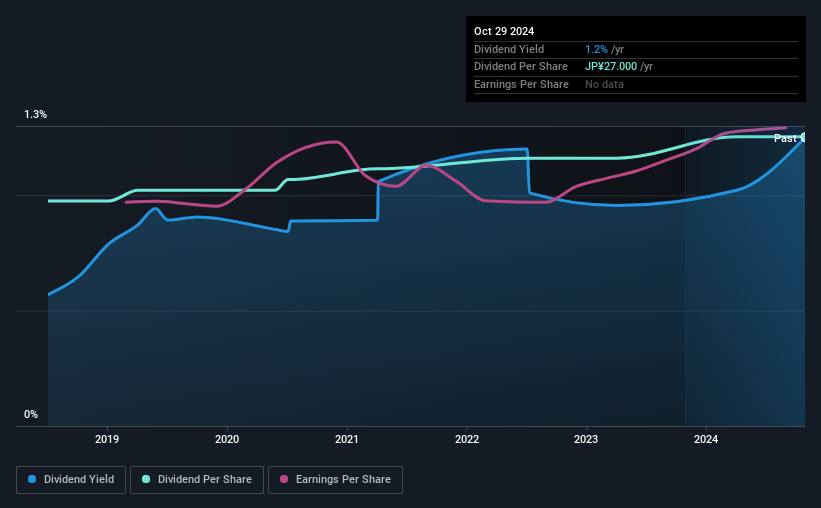
Task: Click the 'Dividend Yield' tooltip row label
Action: [509, 49]
